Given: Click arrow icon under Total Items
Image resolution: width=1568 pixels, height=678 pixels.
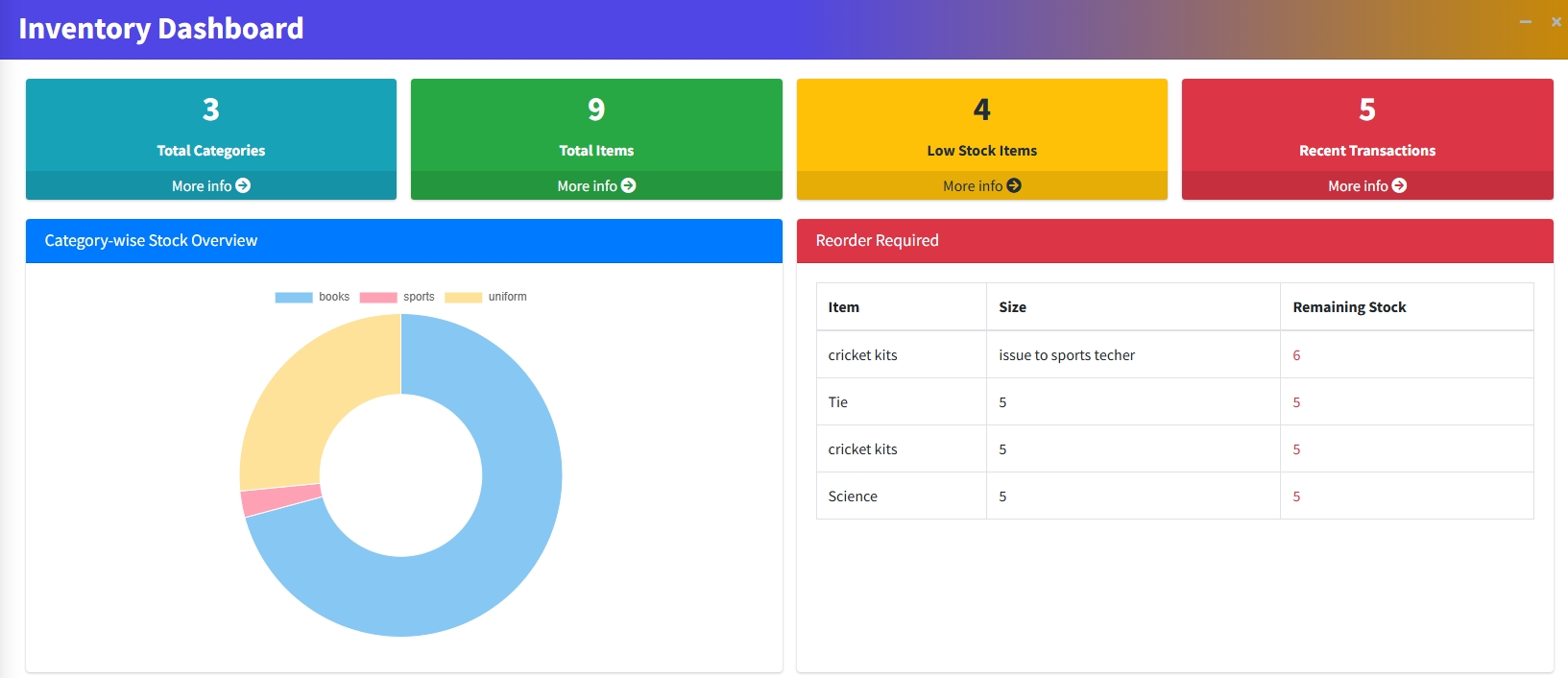Looking at the screenshot, I should (x=629, y=185).
